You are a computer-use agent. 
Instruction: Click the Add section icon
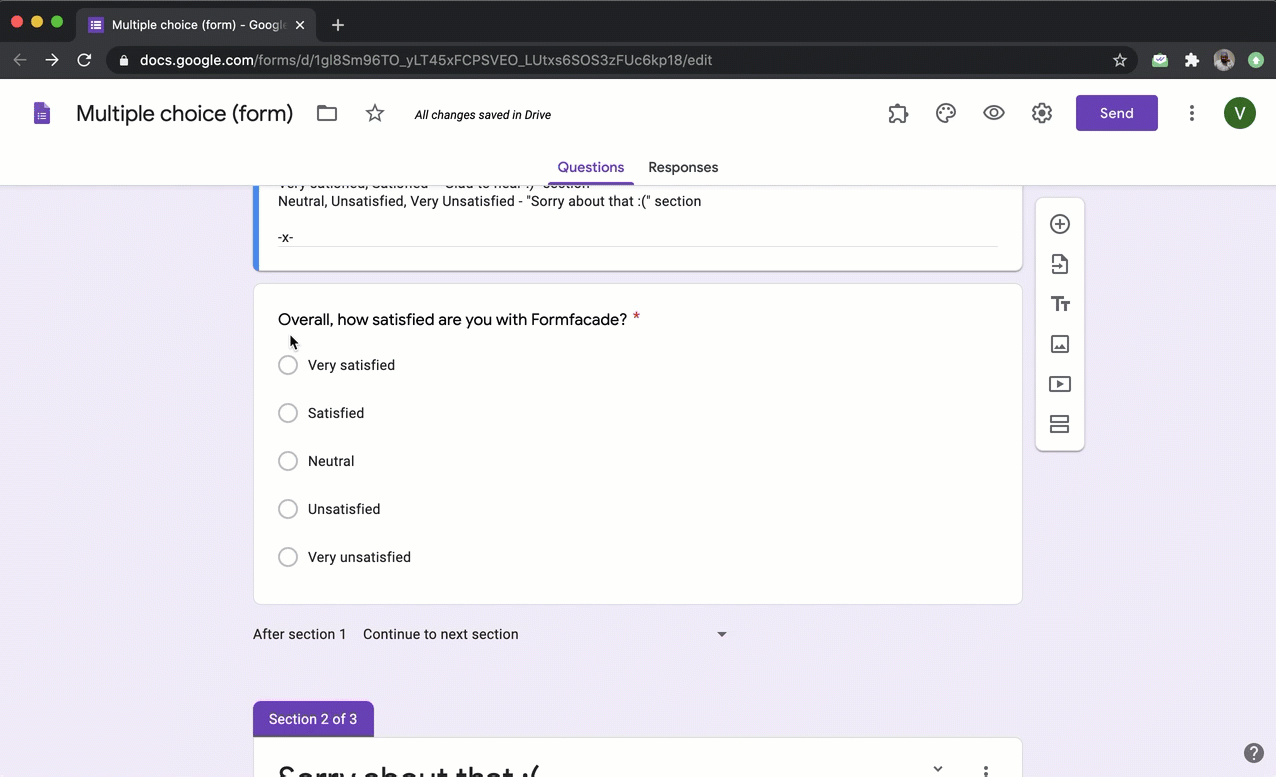click(1060, 424)
